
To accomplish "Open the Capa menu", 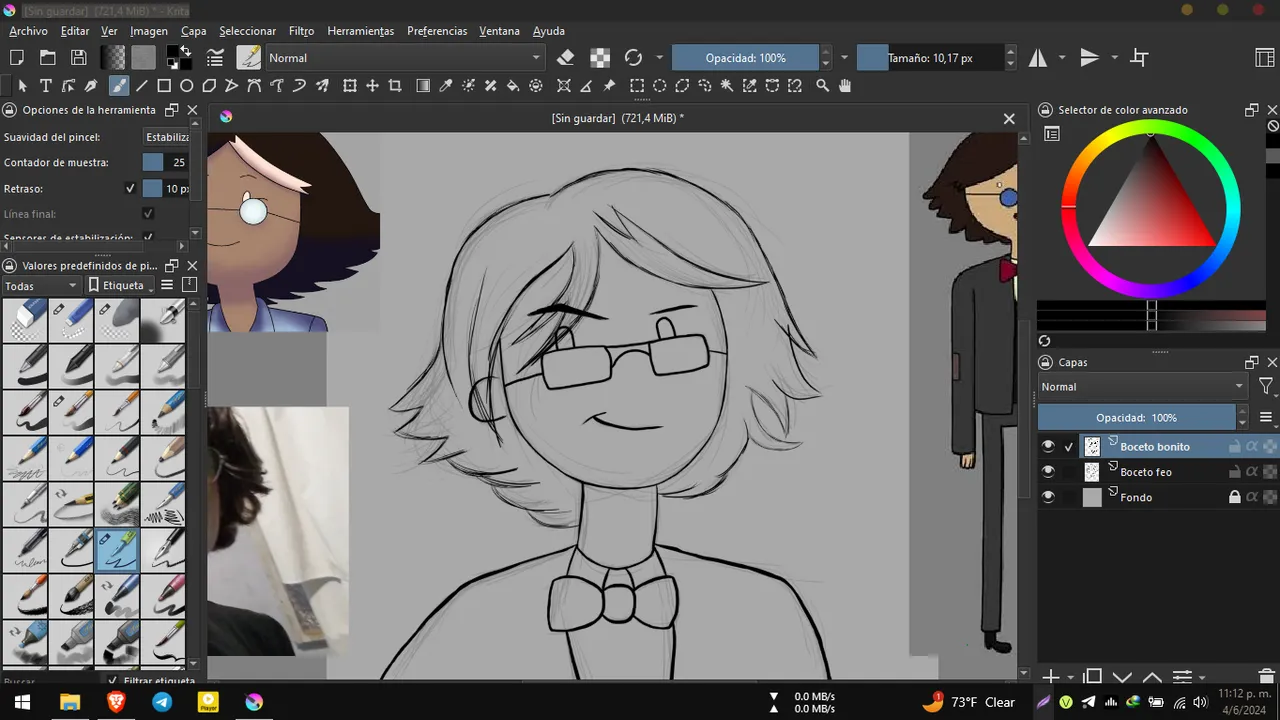I will point(193,31).
